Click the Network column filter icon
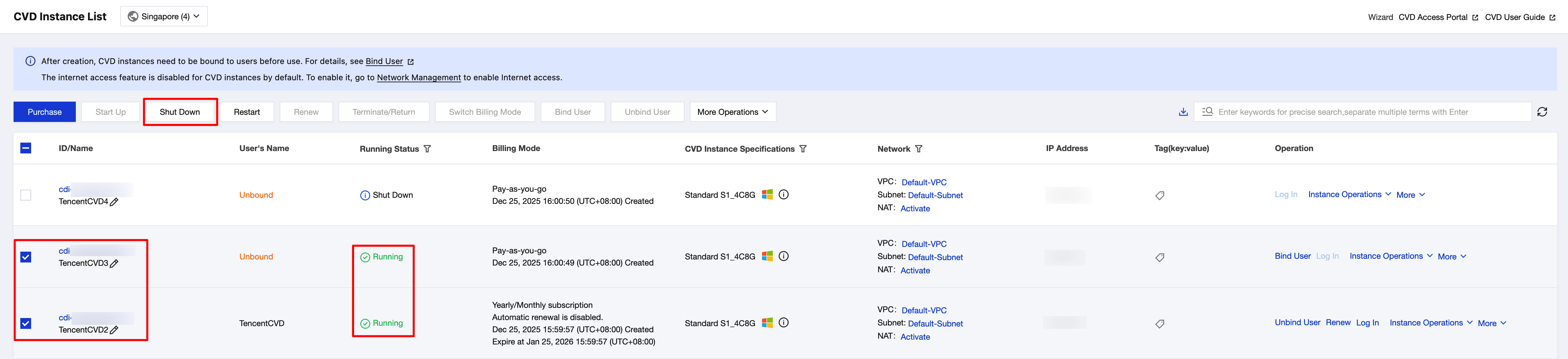 pyautogui.click(x=918, y=149)
